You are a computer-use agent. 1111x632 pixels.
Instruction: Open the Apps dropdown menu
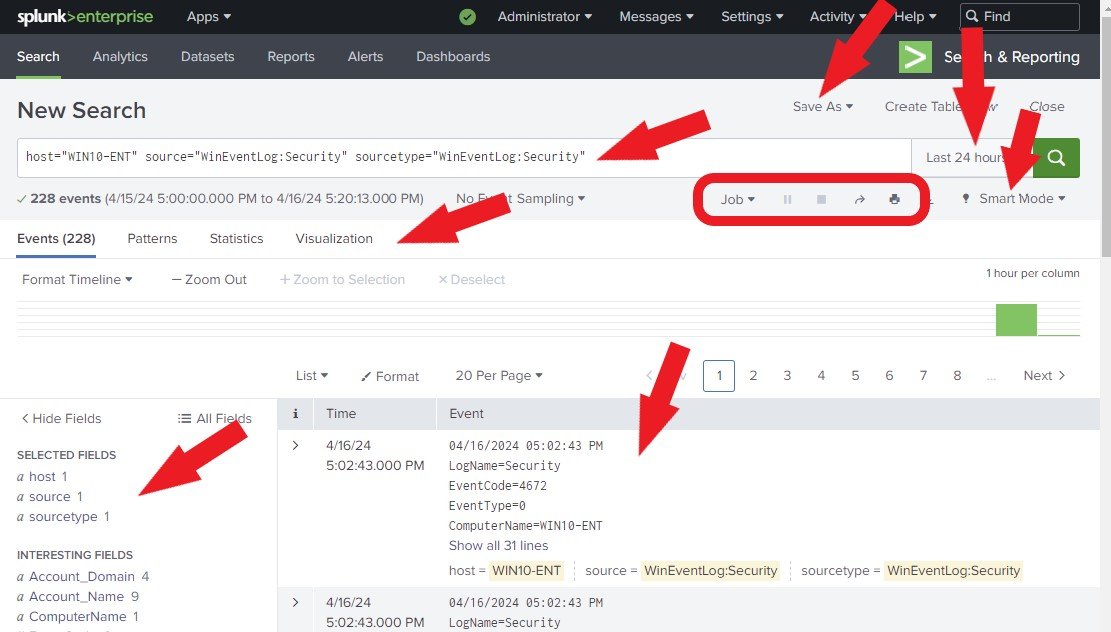pyautogui.click(x=208, y=16)
